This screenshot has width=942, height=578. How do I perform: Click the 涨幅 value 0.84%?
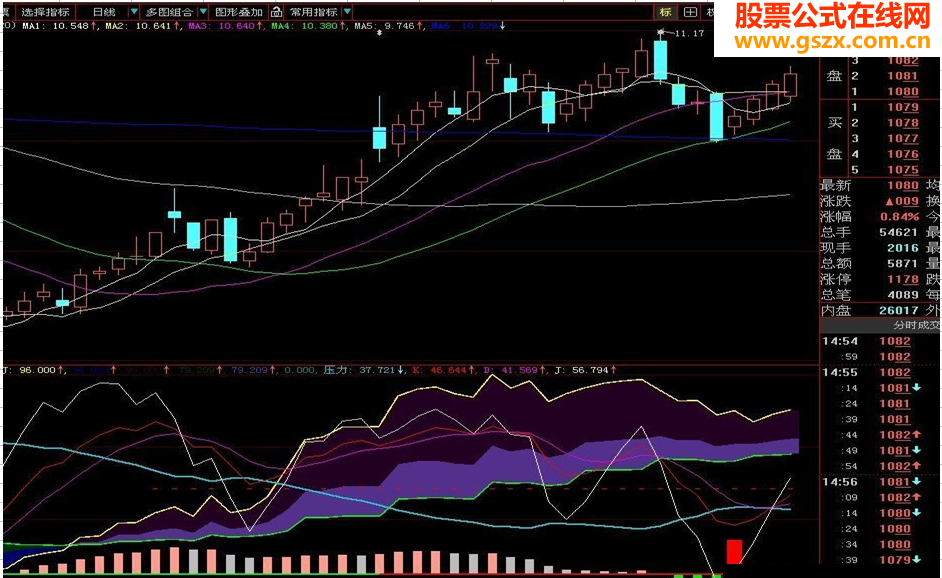tap(899, 216)
